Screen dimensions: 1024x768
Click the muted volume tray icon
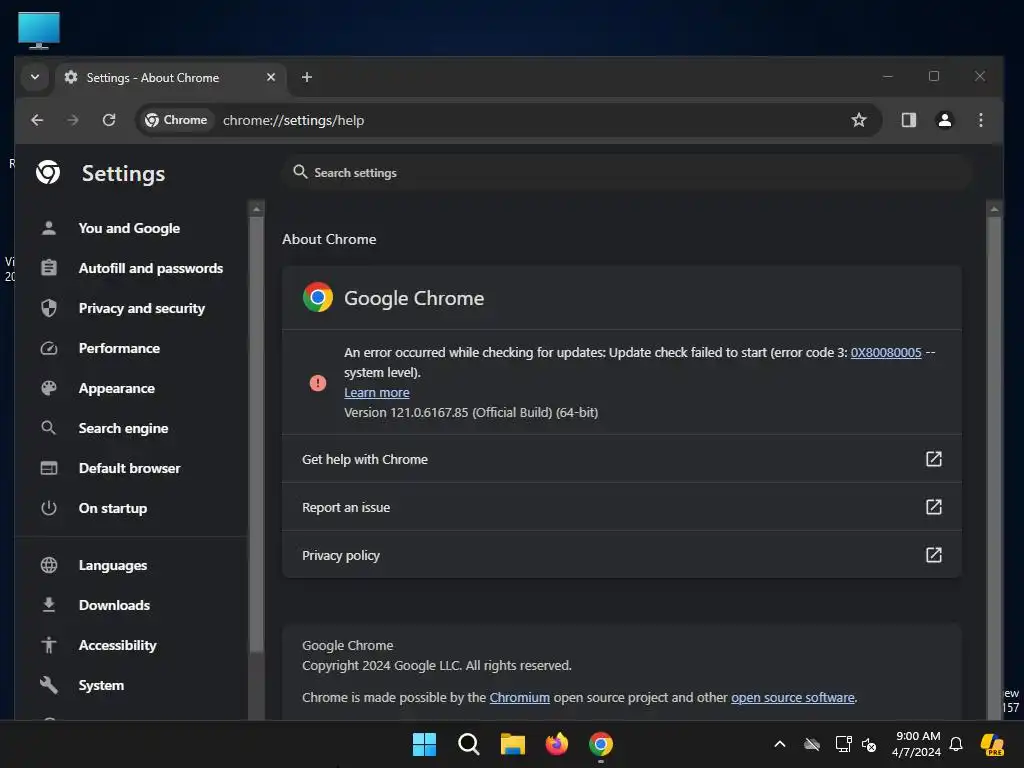pyautogui.click(x=869, y=744)
